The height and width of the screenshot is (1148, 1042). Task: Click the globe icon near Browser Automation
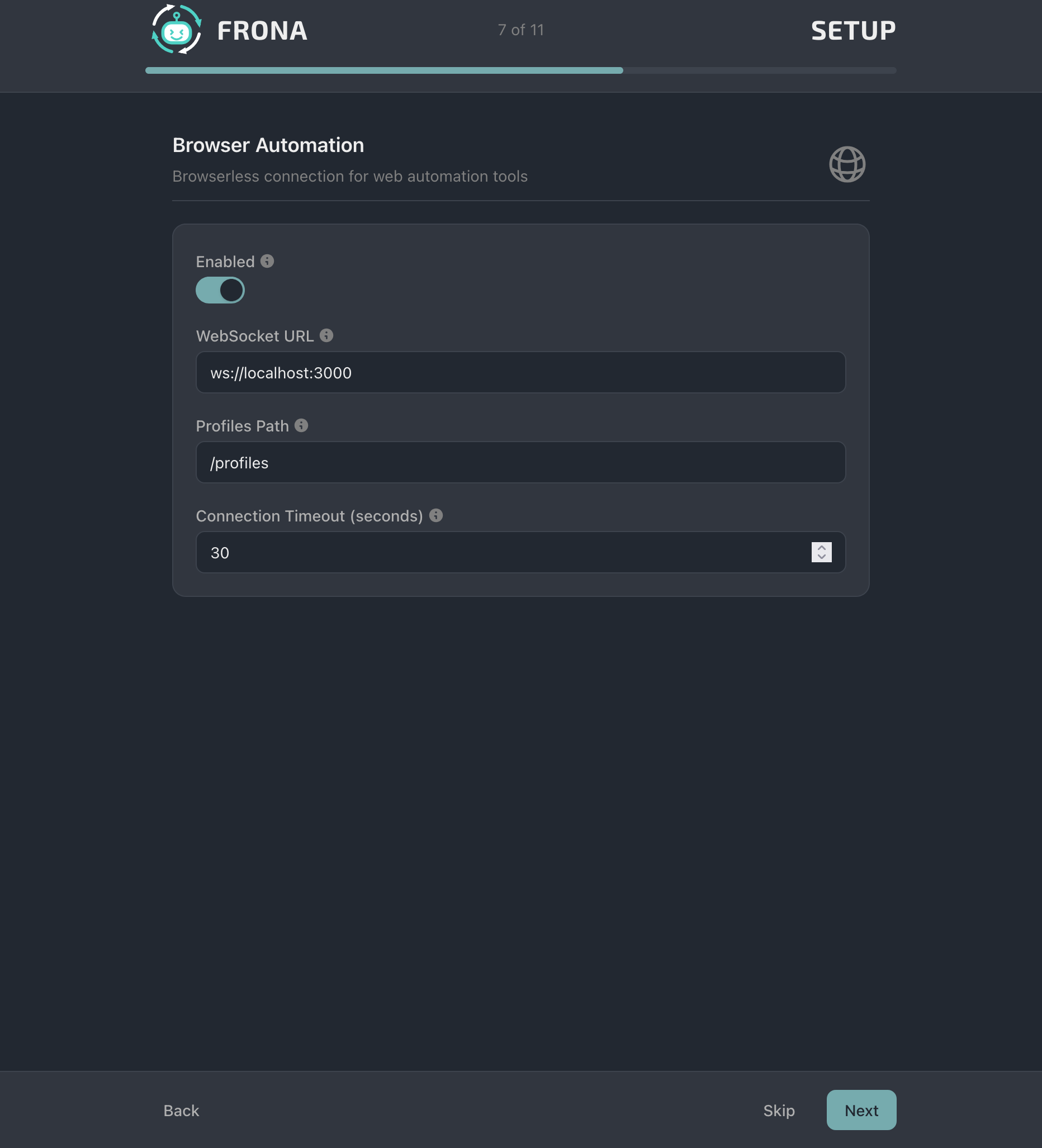click(847, 164)
